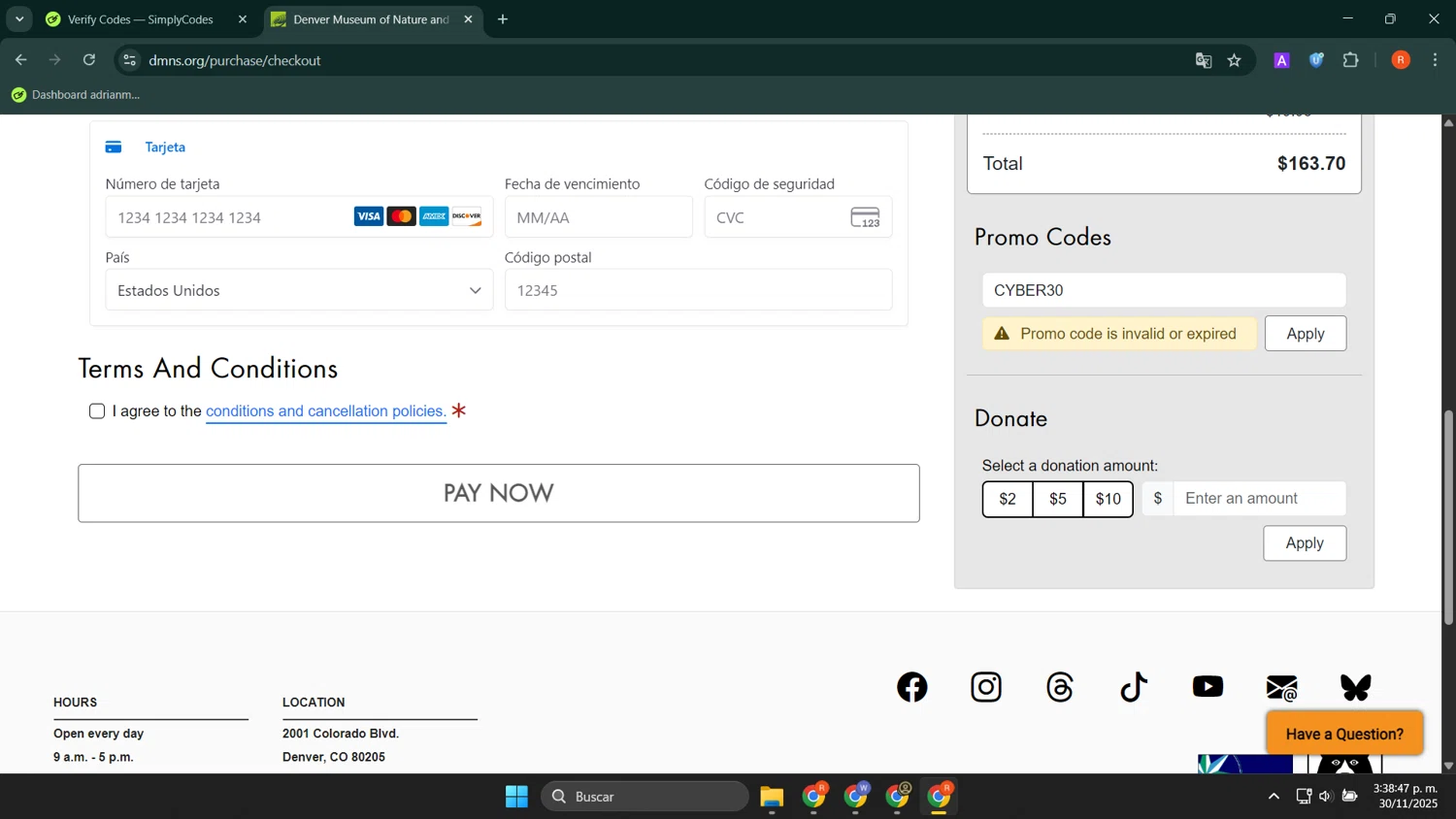Click the Fecha de vencimiento field

(x=599, y=217)
